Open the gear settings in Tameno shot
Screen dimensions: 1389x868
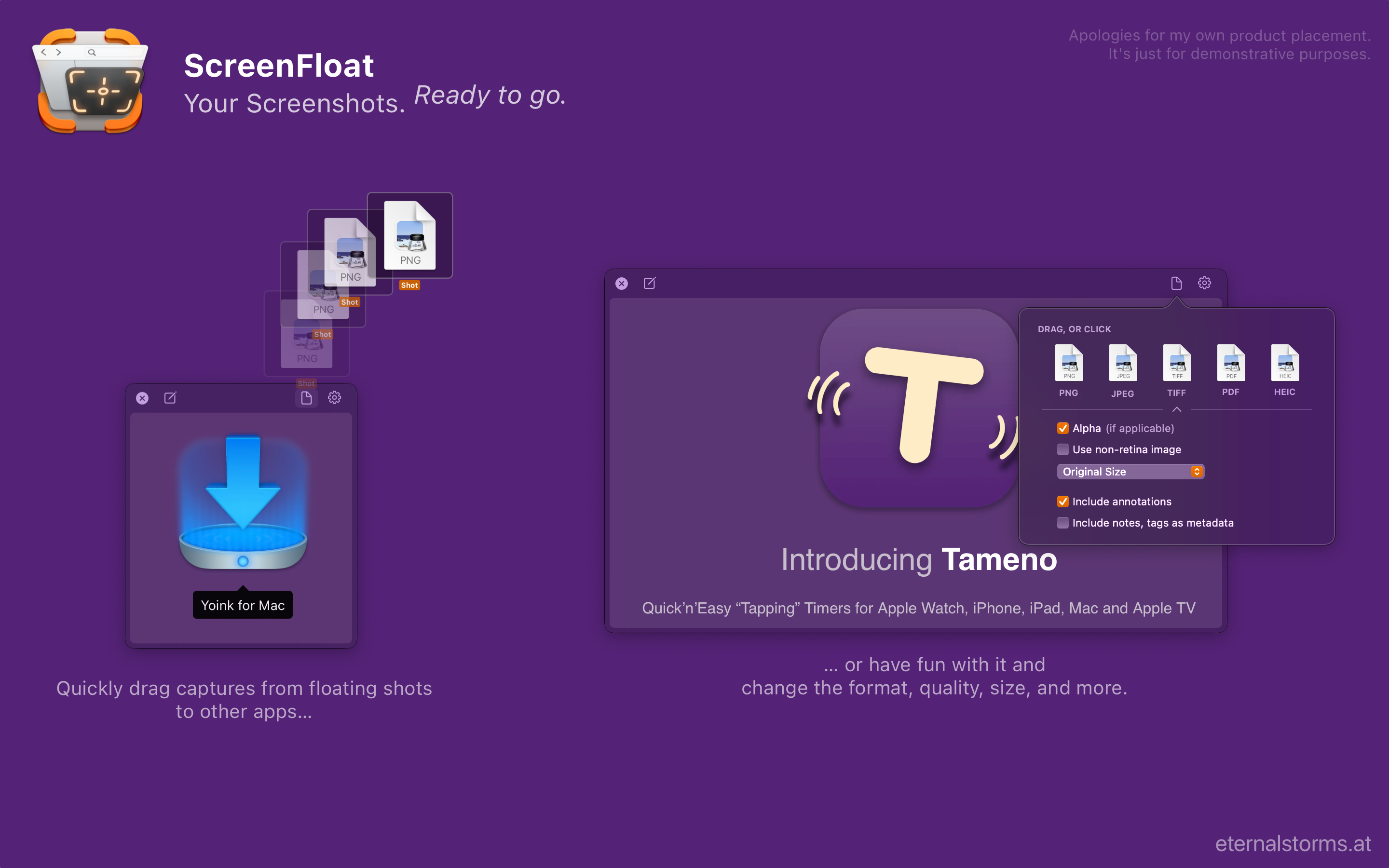tap(1204, 283)
